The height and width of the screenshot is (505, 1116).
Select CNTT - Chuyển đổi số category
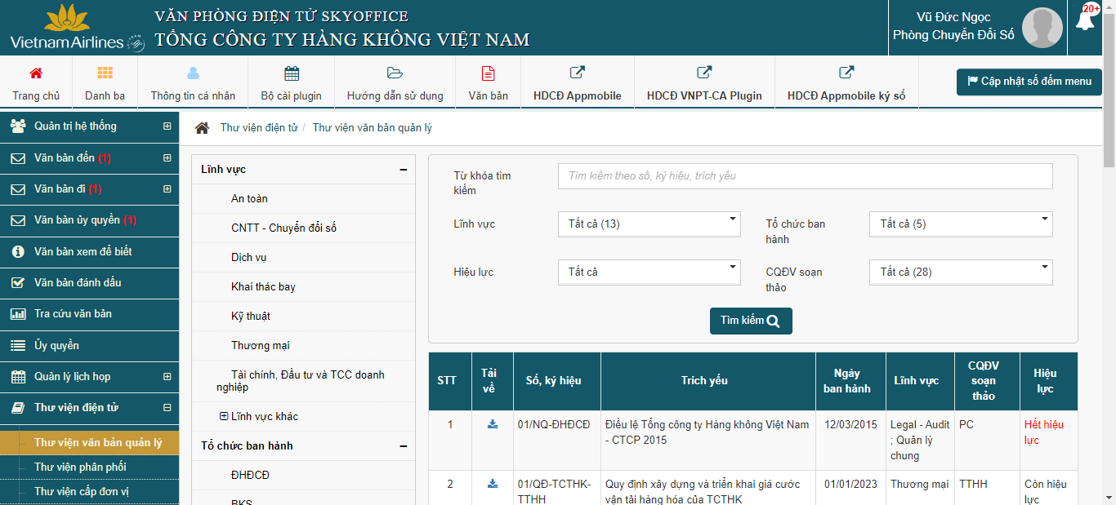tap(284, 228)
